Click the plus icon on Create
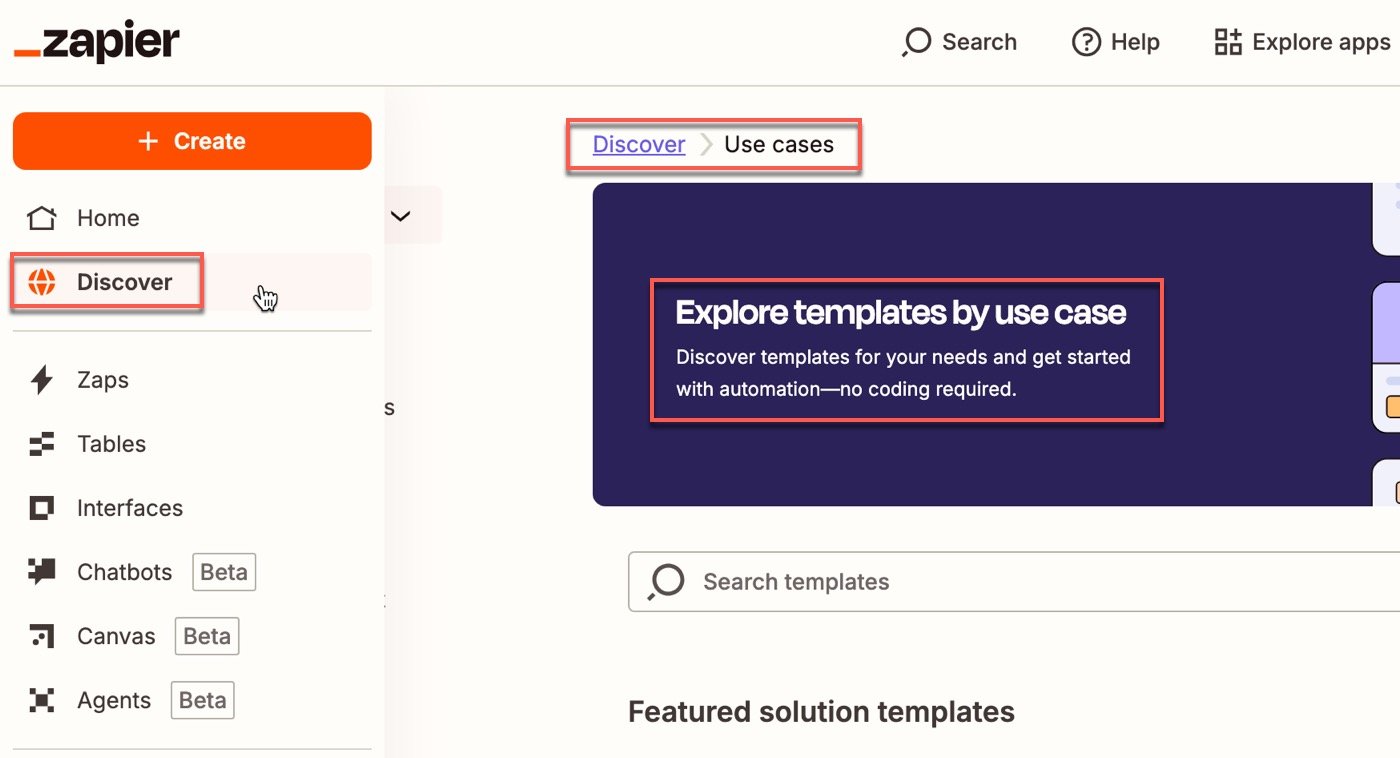 tap(148, 141)
